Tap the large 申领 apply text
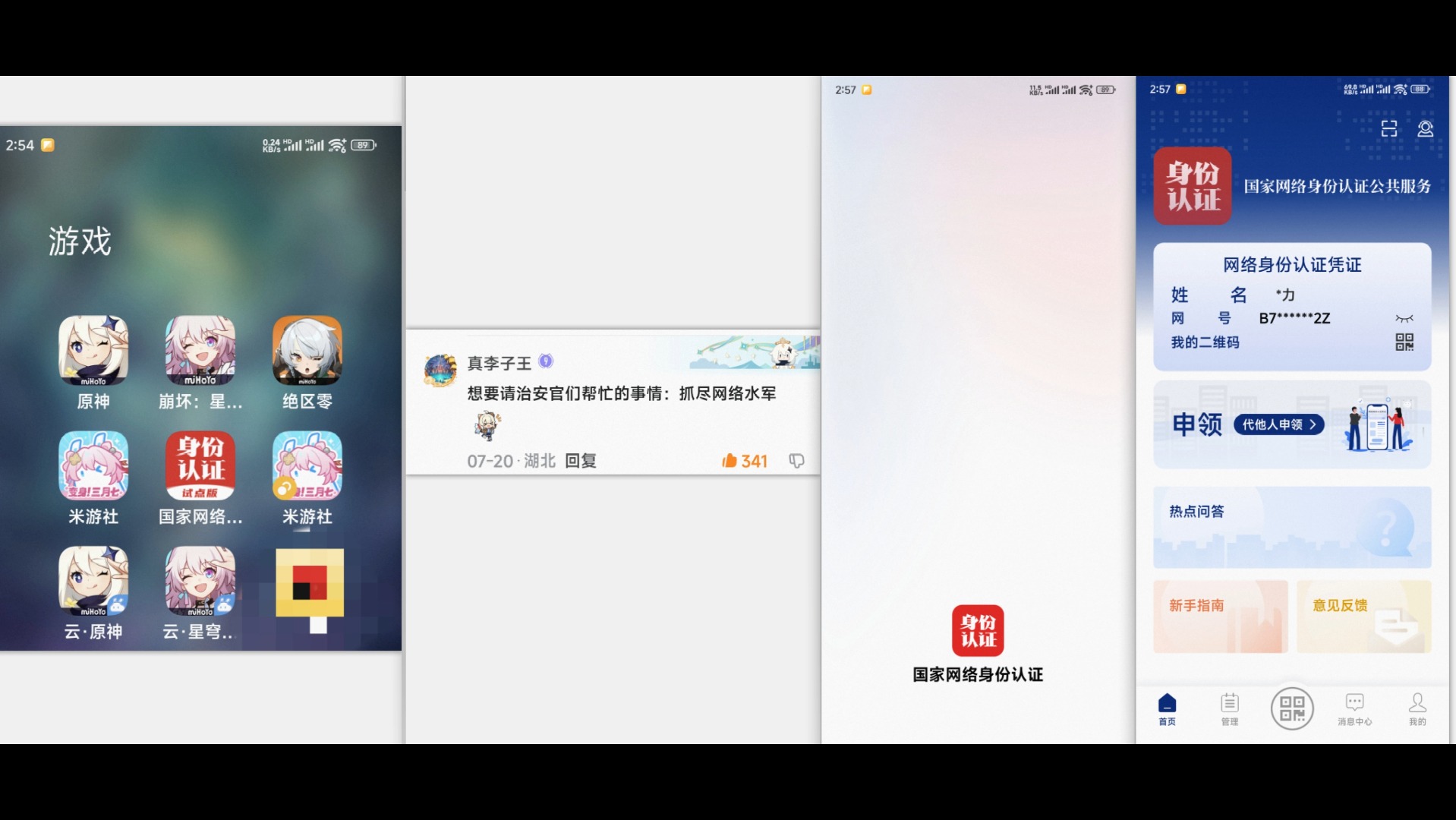Image resolution: width=1456 pixels, height=820 pixels. (1197, 424)
